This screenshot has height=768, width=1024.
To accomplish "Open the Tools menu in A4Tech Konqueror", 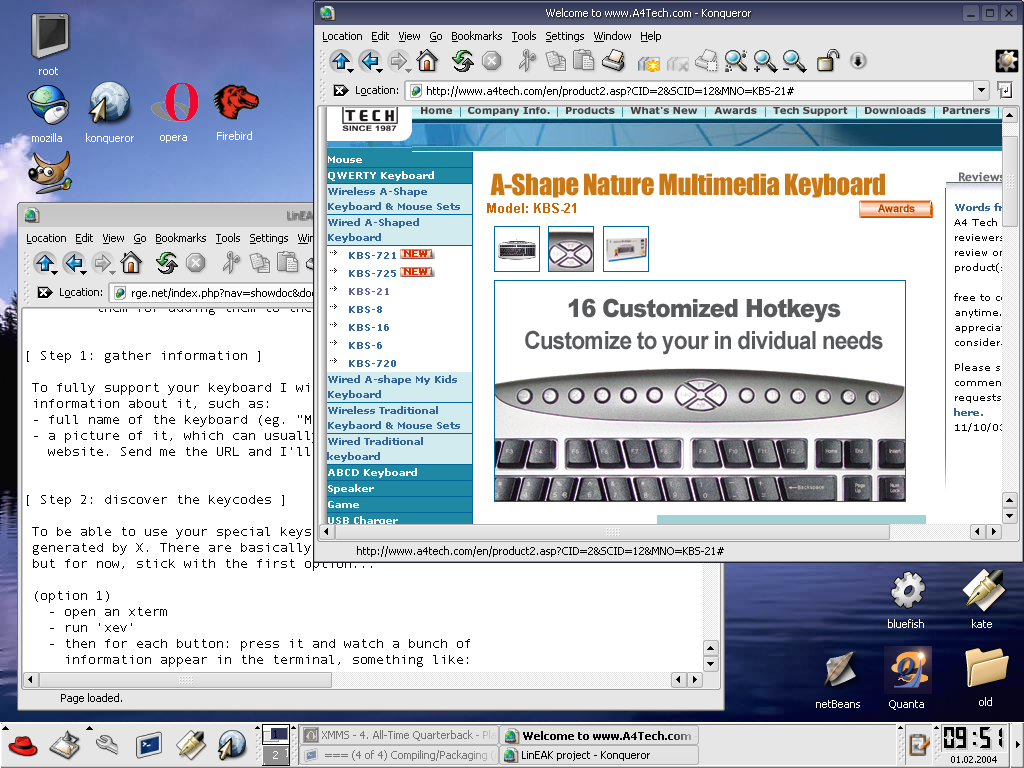I will point(524,36).
